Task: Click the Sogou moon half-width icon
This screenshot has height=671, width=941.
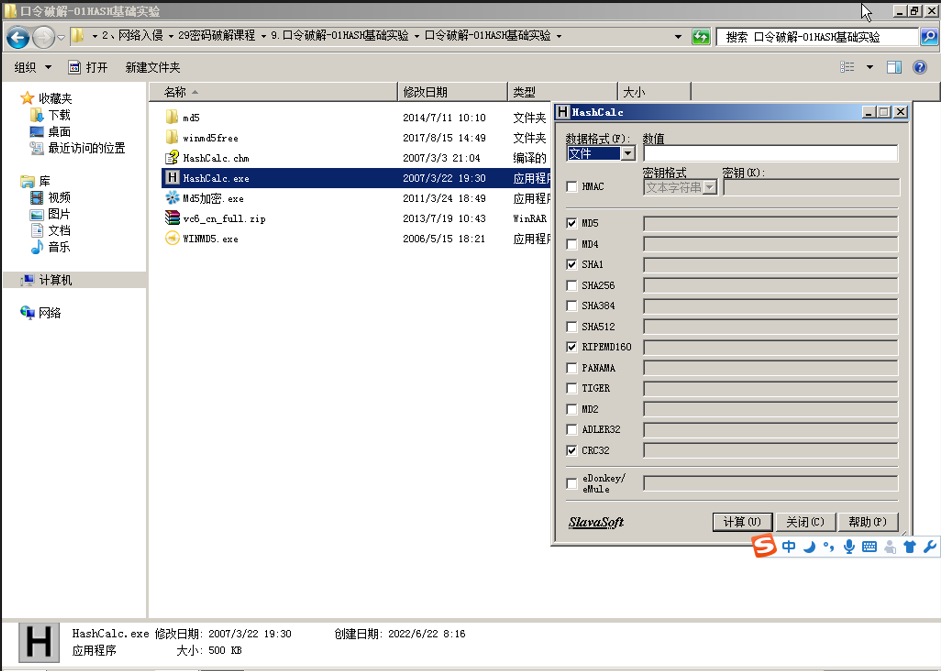Action: point(809,547)
